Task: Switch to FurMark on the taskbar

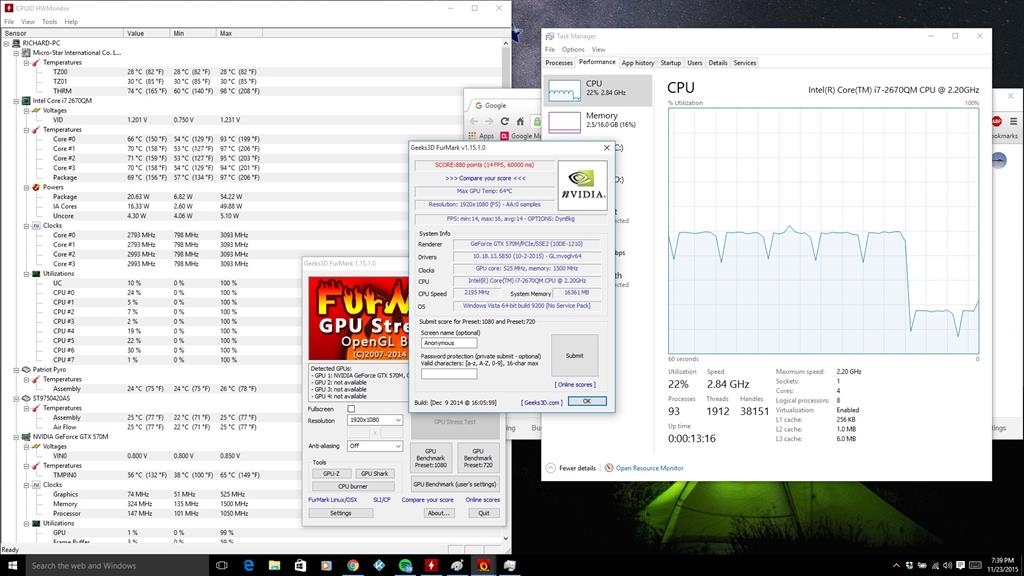Action: coord(483,566)
